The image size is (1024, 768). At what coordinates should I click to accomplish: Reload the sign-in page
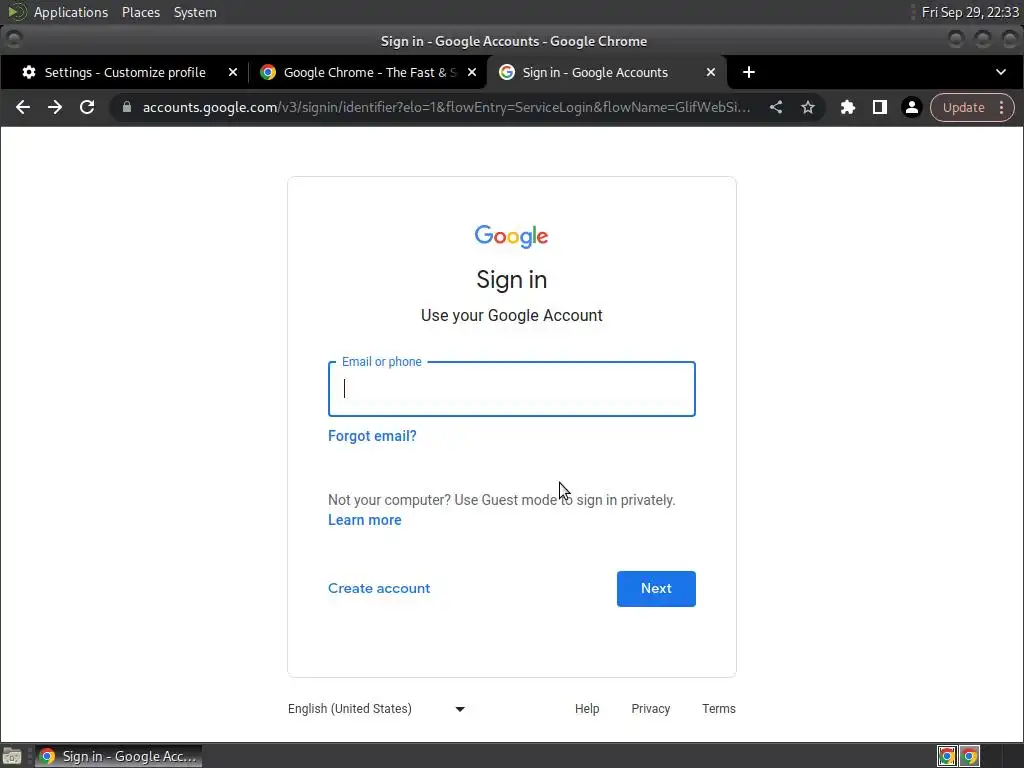tap(87, 107)
